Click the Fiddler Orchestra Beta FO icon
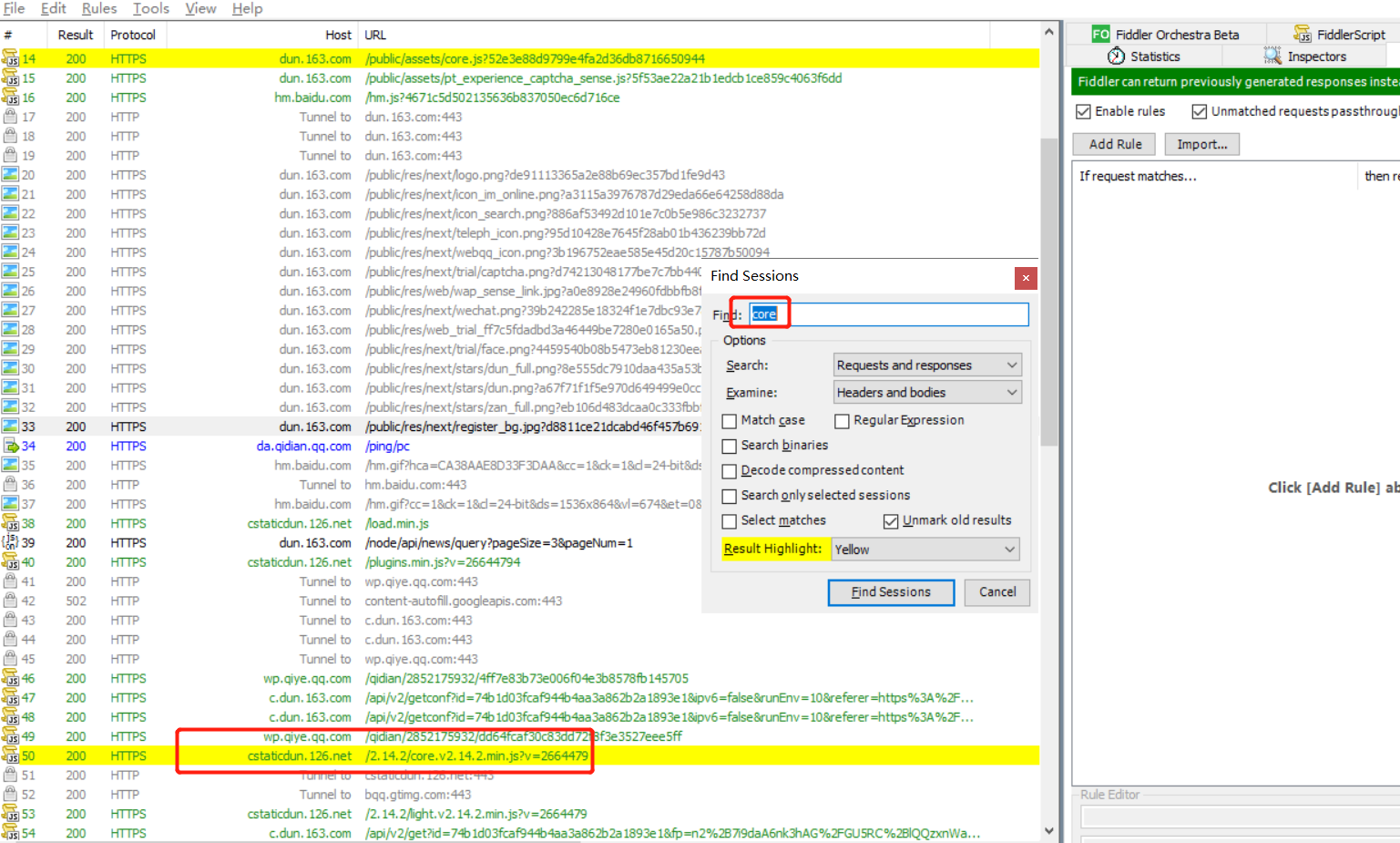The image size is (1400, 843). [1100, 35]
